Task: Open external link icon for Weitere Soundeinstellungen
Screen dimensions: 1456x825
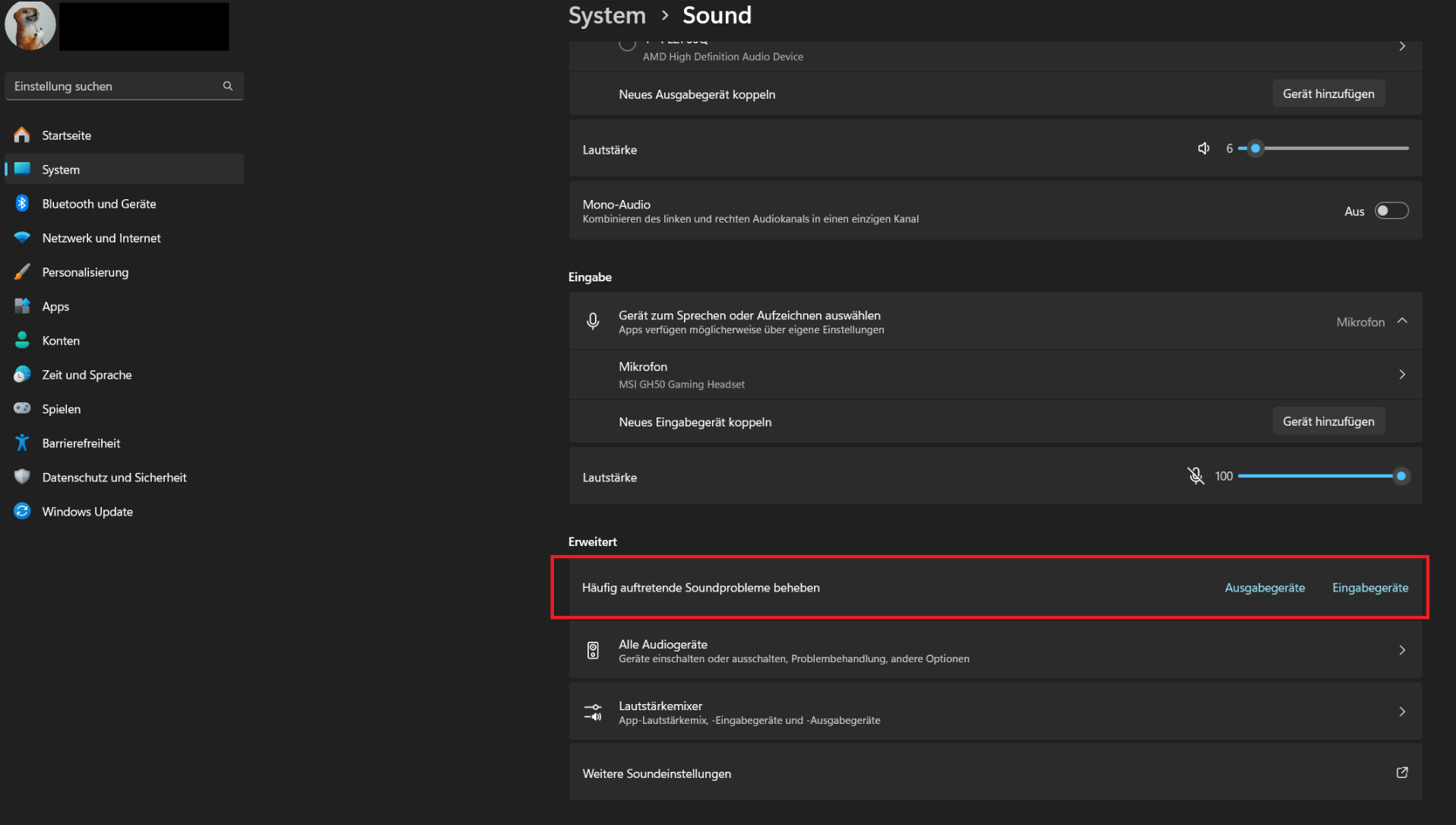Action: click(x=1402, y=773)
